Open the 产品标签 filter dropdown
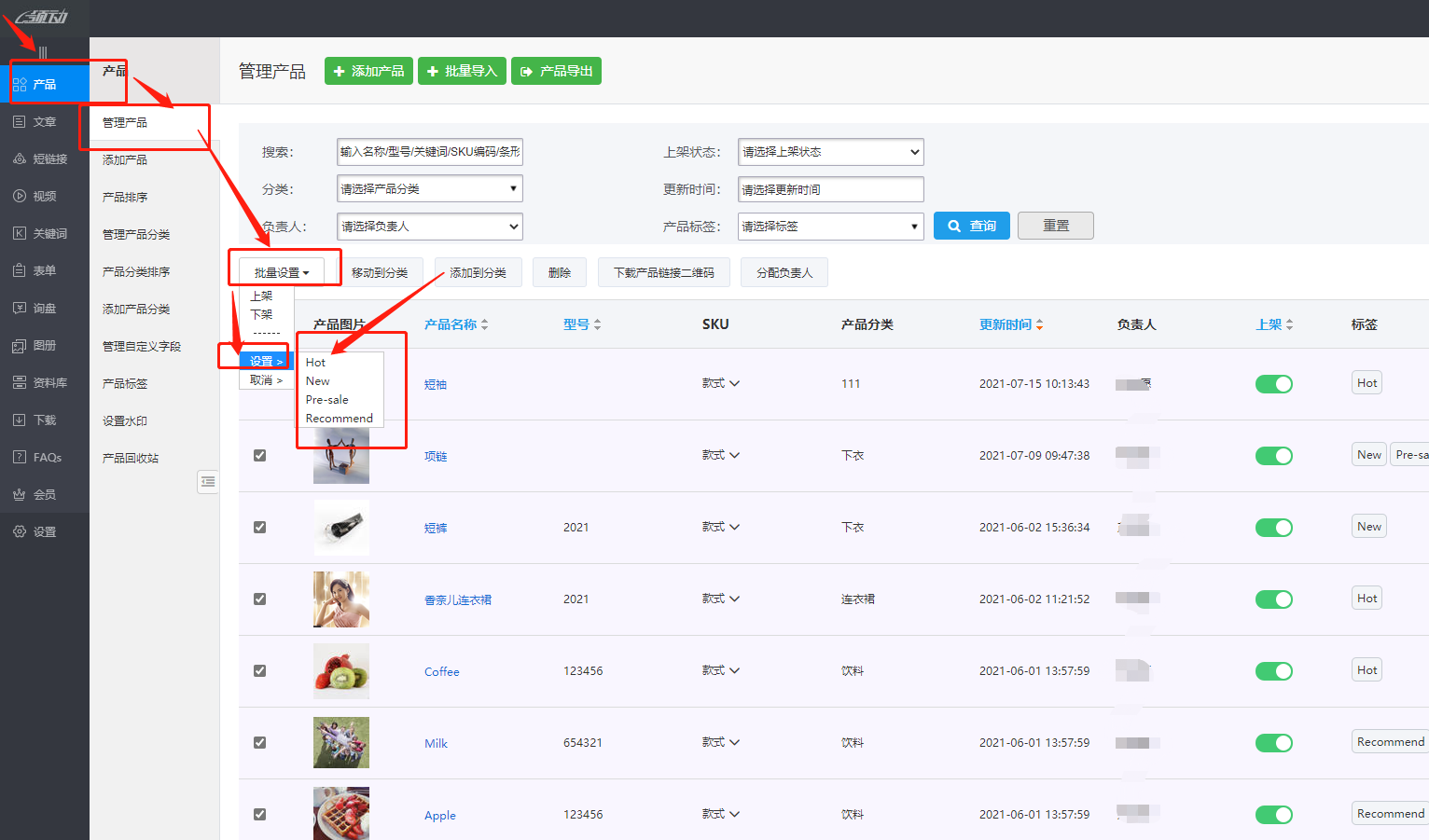The width and height of the screenshot is (1429, 840). (x=829, y=226)
